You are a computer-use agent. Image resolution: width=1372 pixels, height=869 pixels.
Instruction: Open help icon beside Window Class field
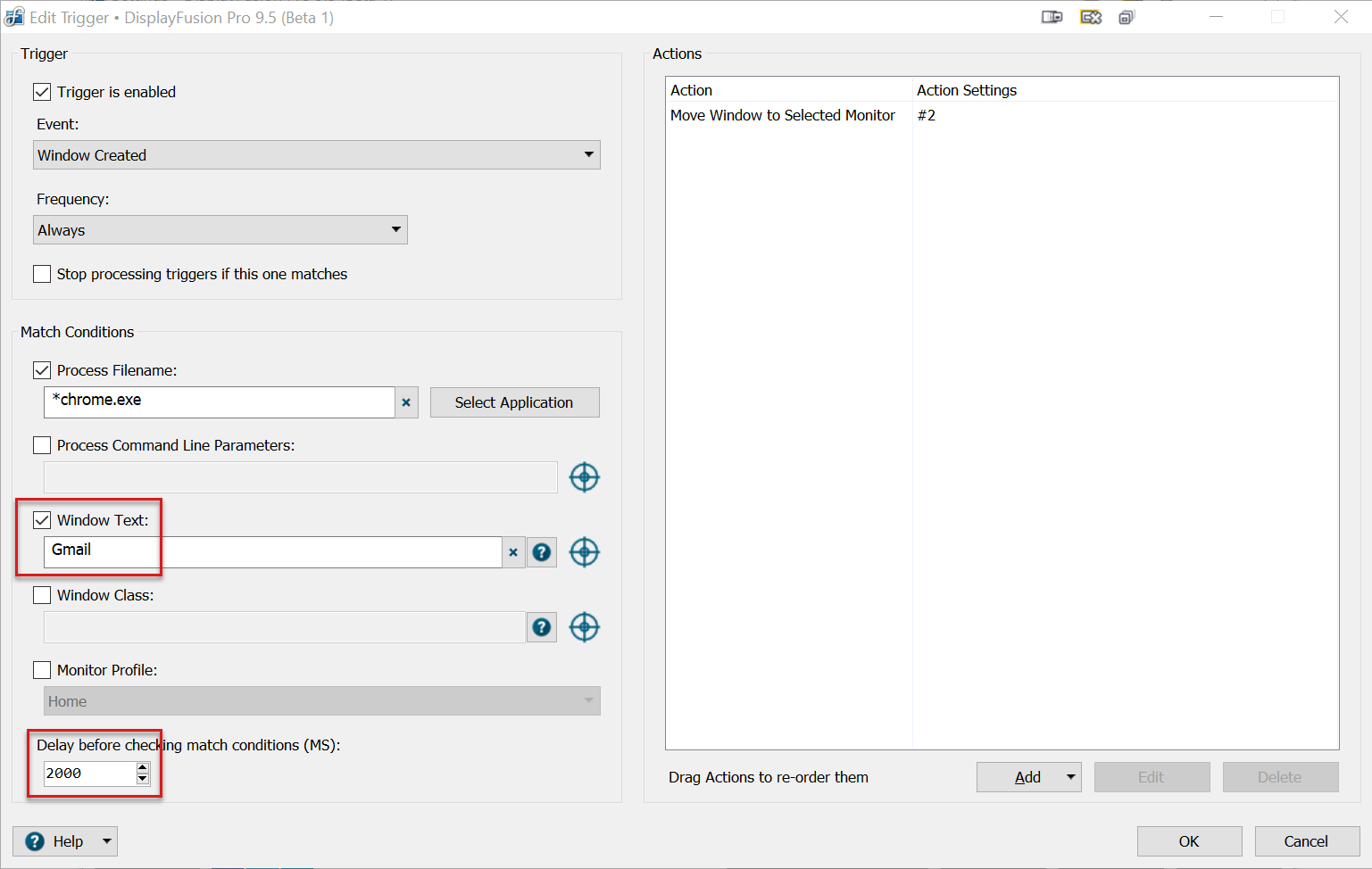point(542,627)
